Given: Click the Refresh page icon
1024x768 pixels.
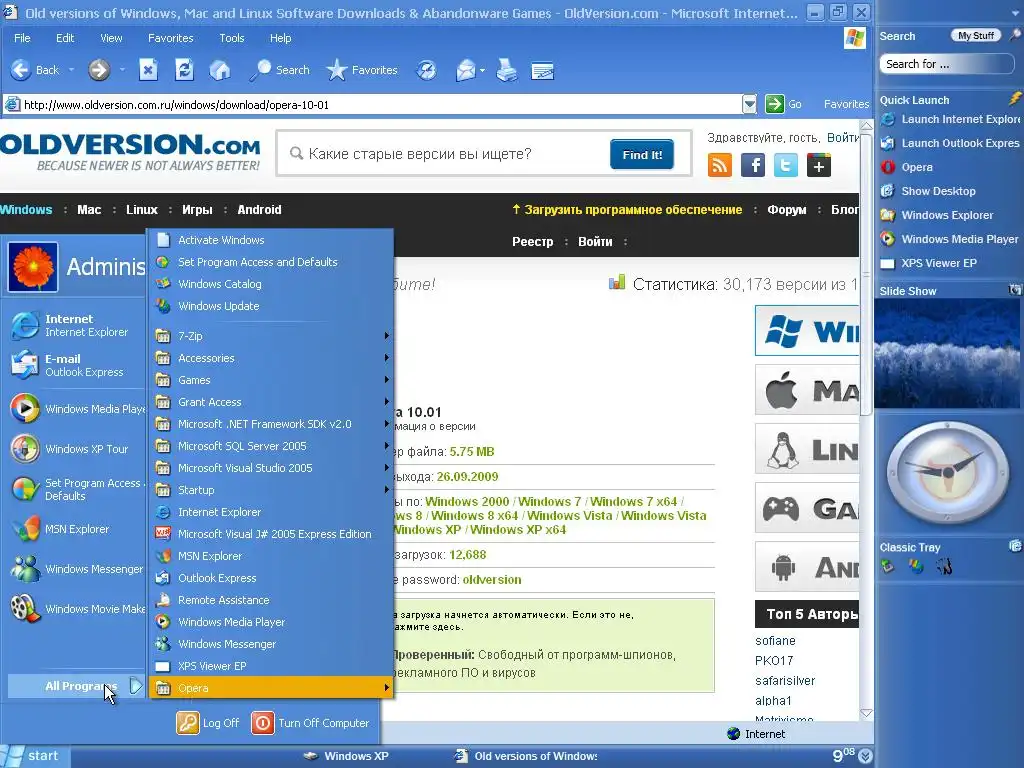Looking at the screenshot, I should pyautogui.click(x=184, y=70).
